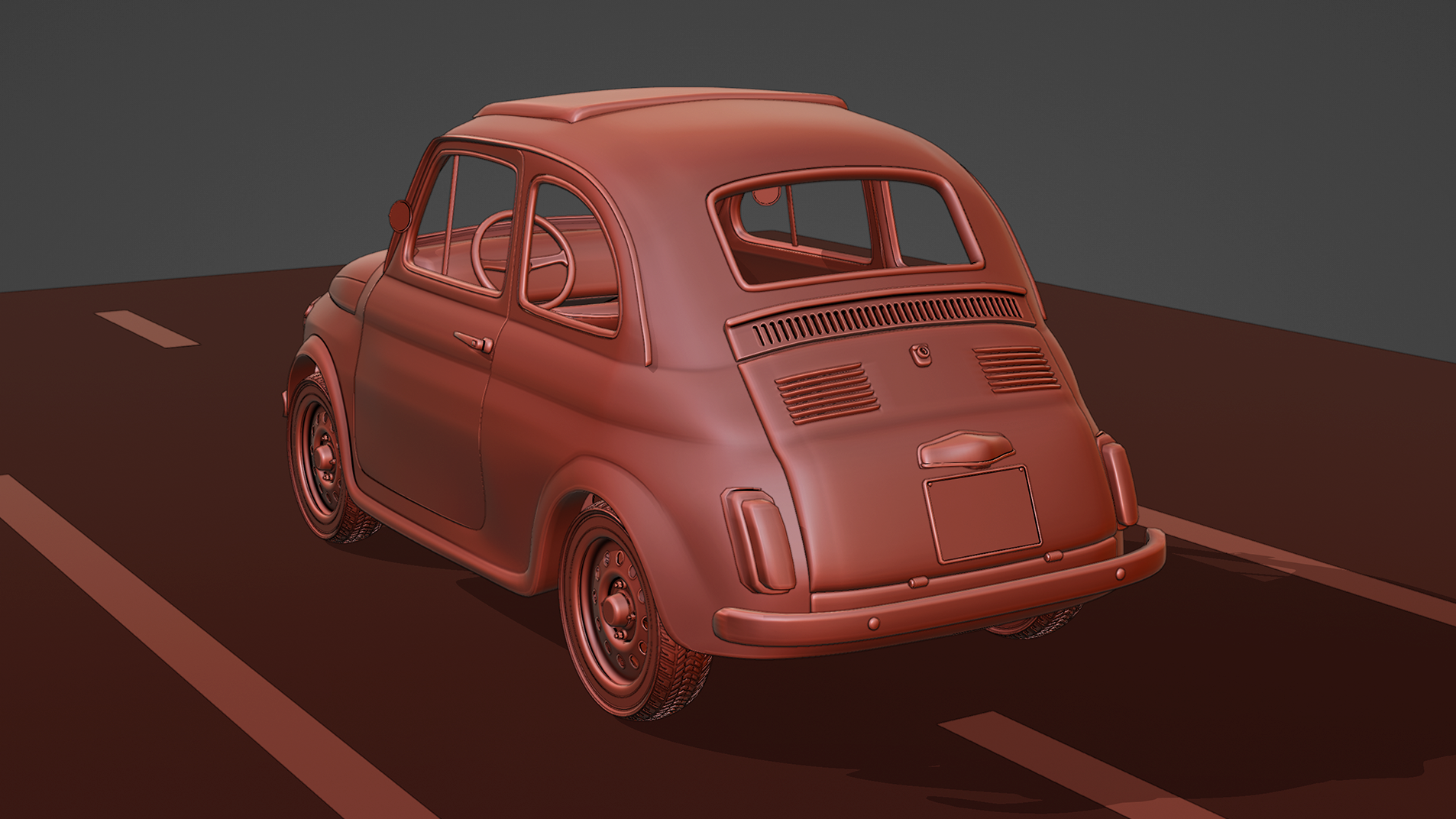Select the right tail light
Screen dimensions: 1456x819
(1116, 481)
